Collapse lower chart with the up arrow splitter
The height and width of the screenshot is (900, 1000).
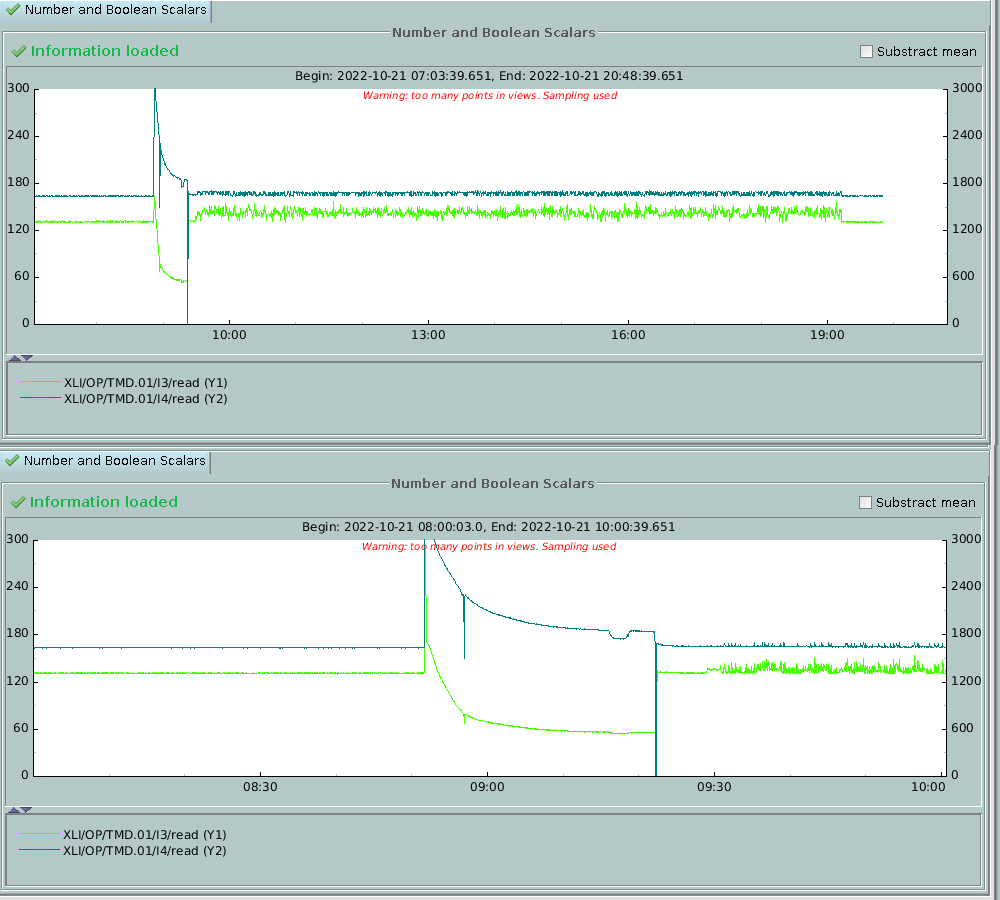pyautogui.click(x=13, y=810)
